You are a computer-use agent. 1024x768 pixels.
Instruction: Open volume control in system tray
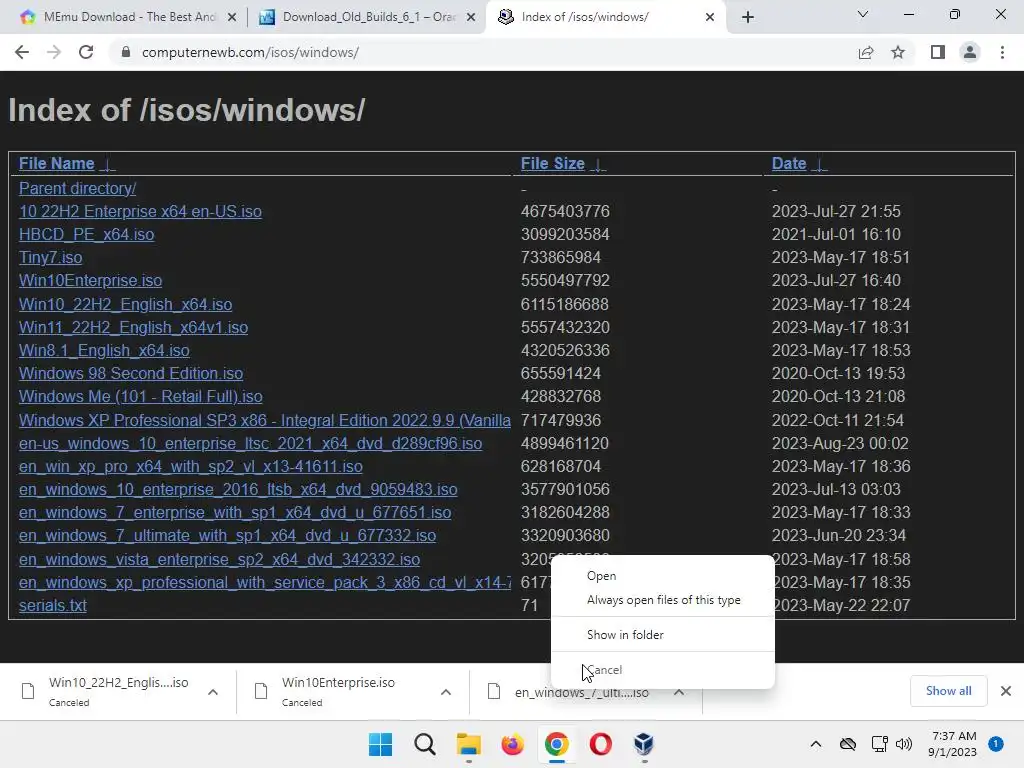(904, 744)
